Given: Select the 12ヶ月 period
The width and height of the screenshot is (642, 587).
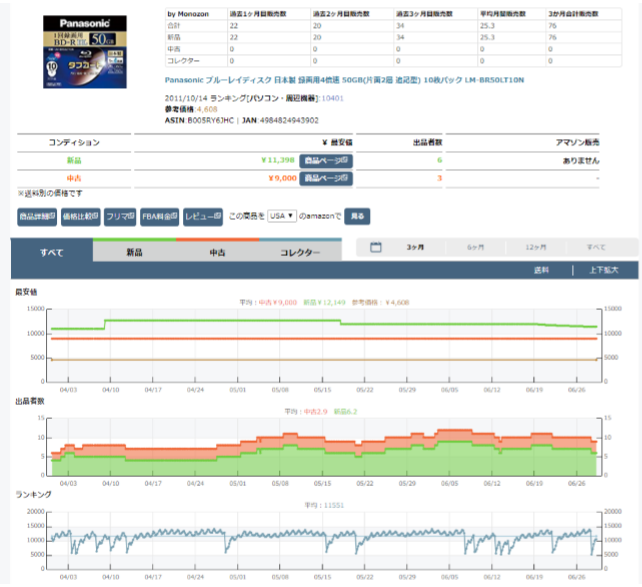Looking at the screenshot, I should (x=536, y=247).
